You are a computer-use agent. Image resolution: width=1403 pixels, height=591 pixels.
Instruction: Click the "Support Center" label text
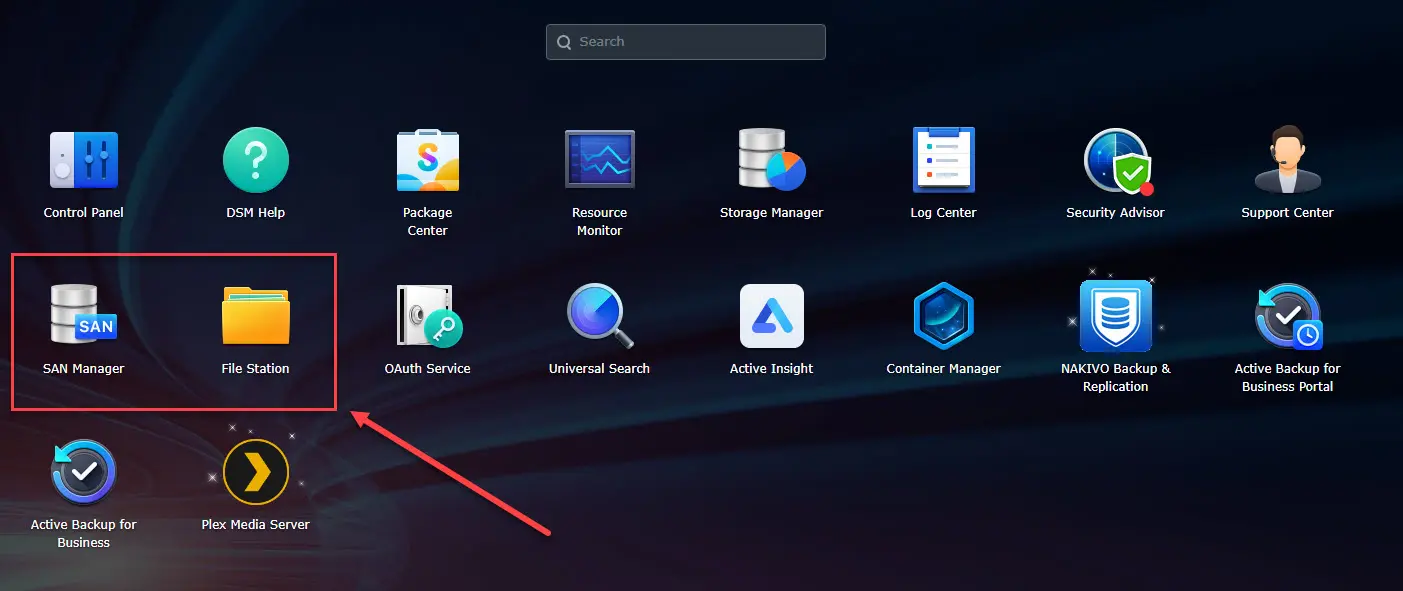click(x=1288, y=213)
